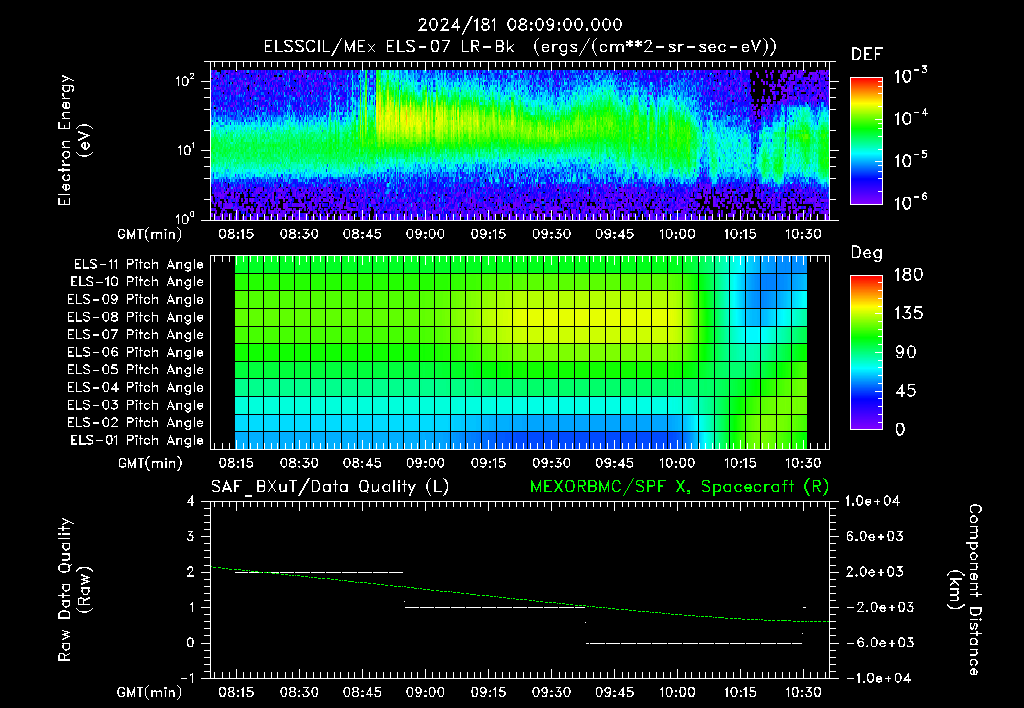Pick the Deg pitch angle color scale bar
The image size is (1024, 708).
tap(867, 352)
